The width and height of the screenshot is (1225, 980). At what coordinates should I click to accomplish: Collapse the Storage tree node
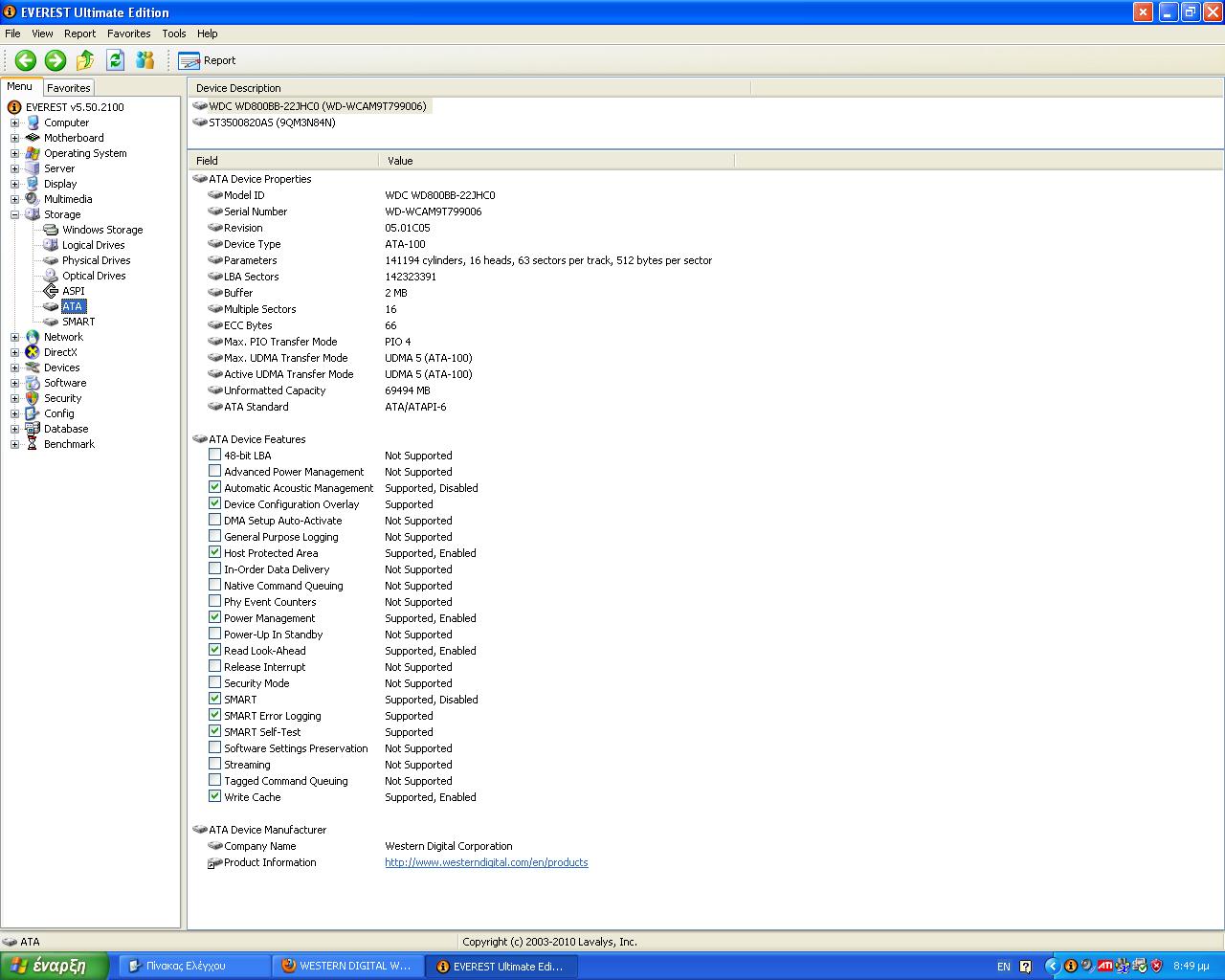click(14, 214)
